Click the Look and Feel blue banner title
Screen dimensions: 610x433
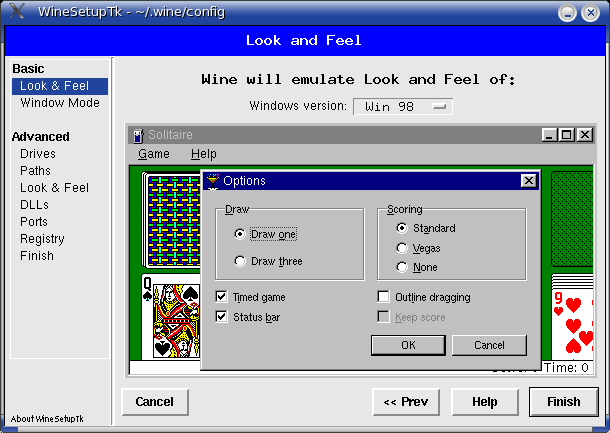(303, 40)
